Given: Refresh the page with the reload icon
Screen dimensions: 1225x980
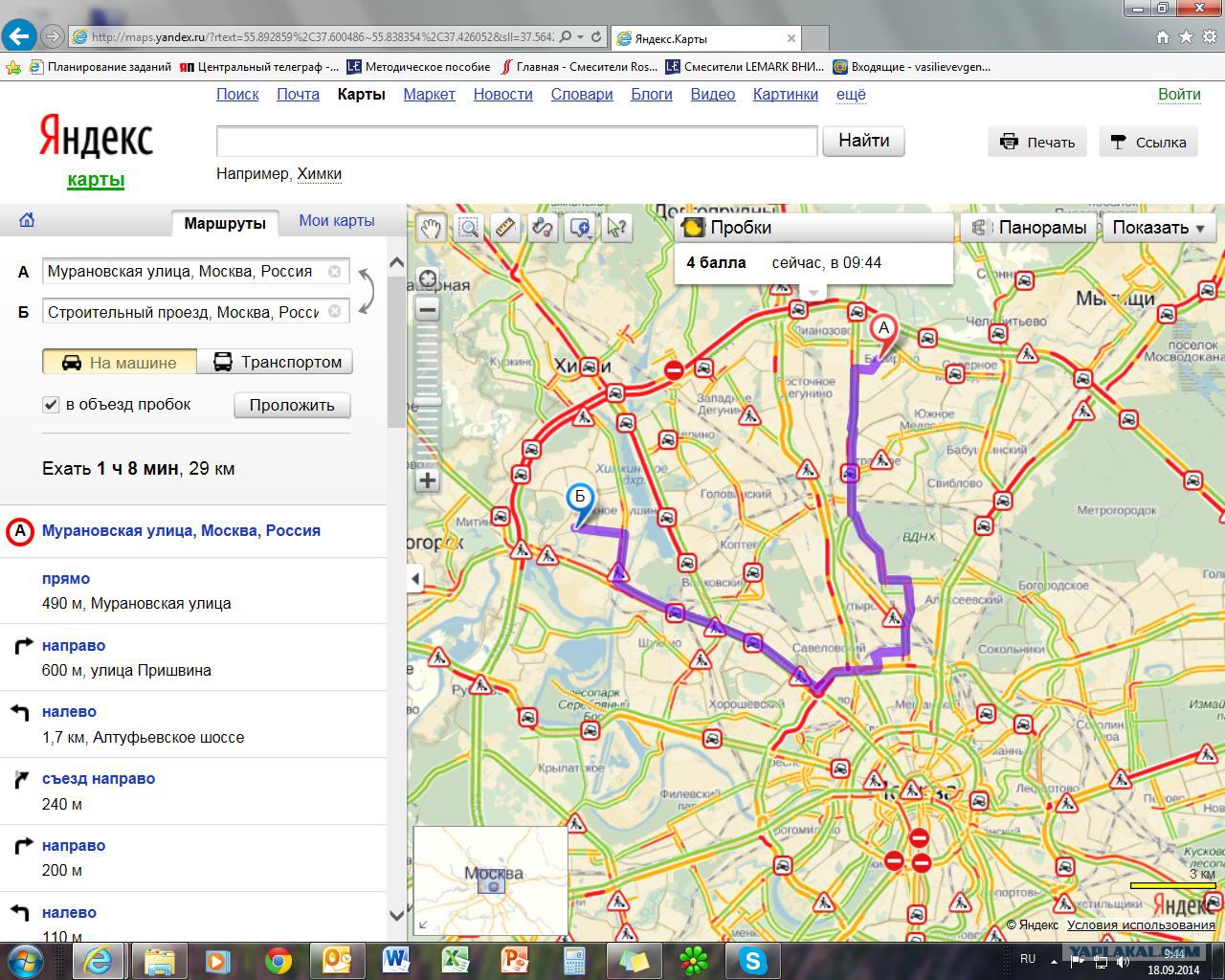Looking at the screenshot, I should [596, 37].
